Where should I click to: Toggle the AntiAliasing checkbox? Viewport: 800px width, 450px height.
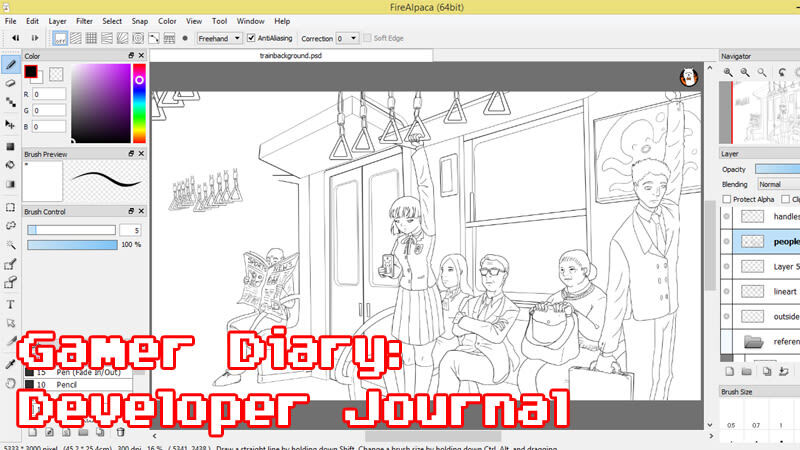[x=252, y=38]
